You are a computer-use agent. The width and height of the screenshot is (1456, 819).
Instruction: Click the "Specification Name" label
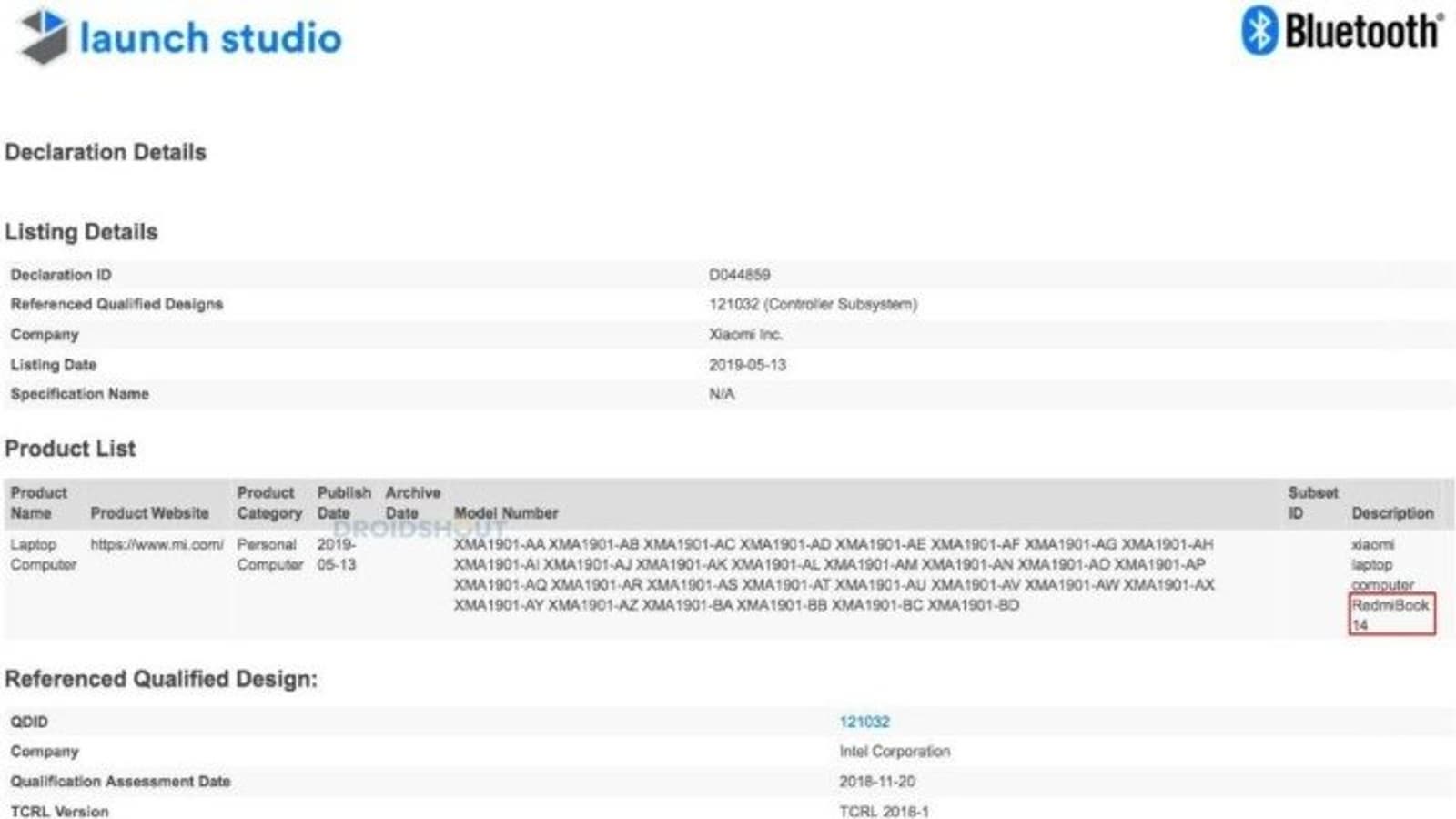point(79,394)
